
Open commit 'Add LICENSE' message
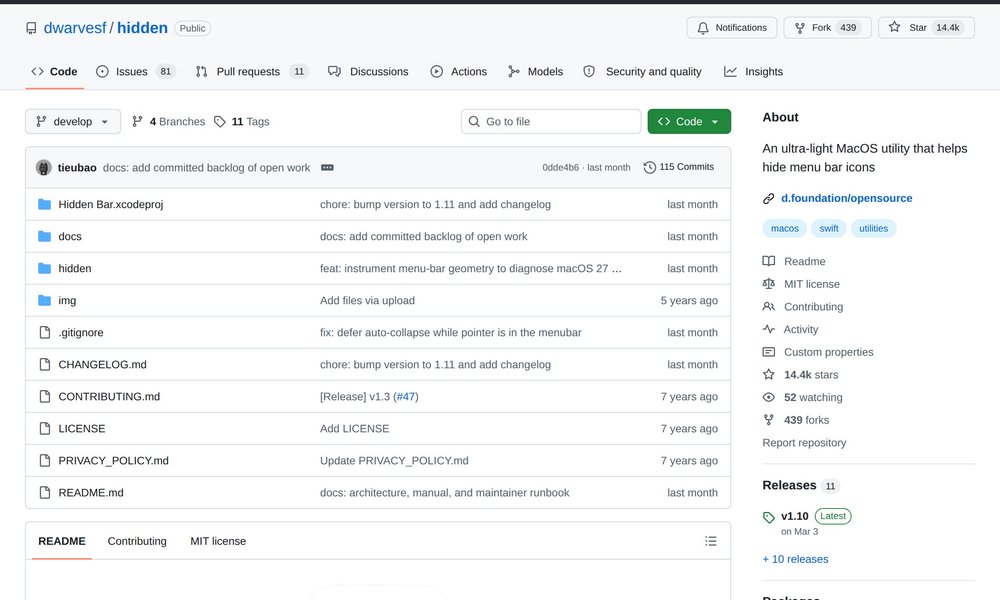coord(355,428)
